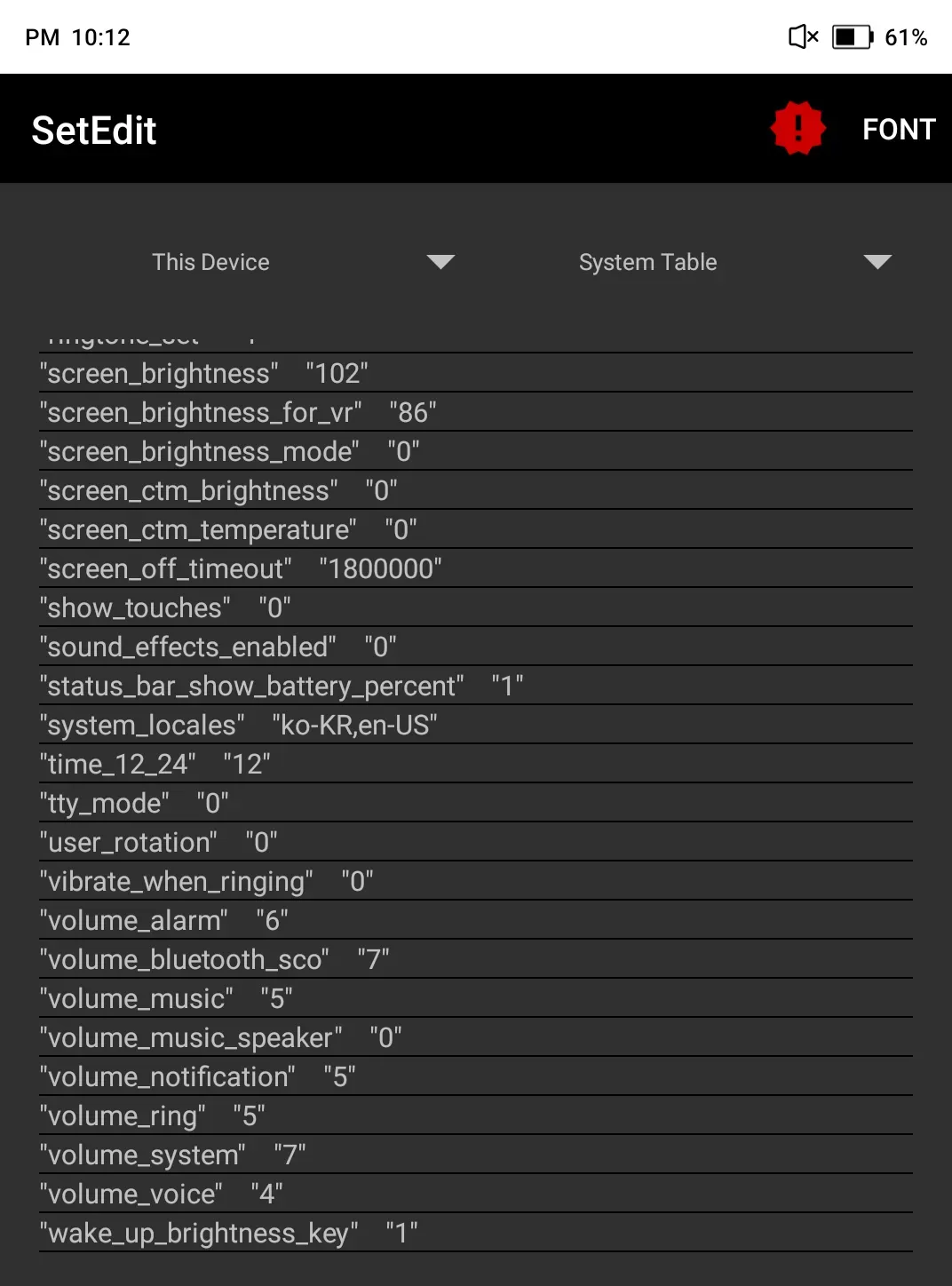Open the screen_off_timeout entry

click(476, 568)
